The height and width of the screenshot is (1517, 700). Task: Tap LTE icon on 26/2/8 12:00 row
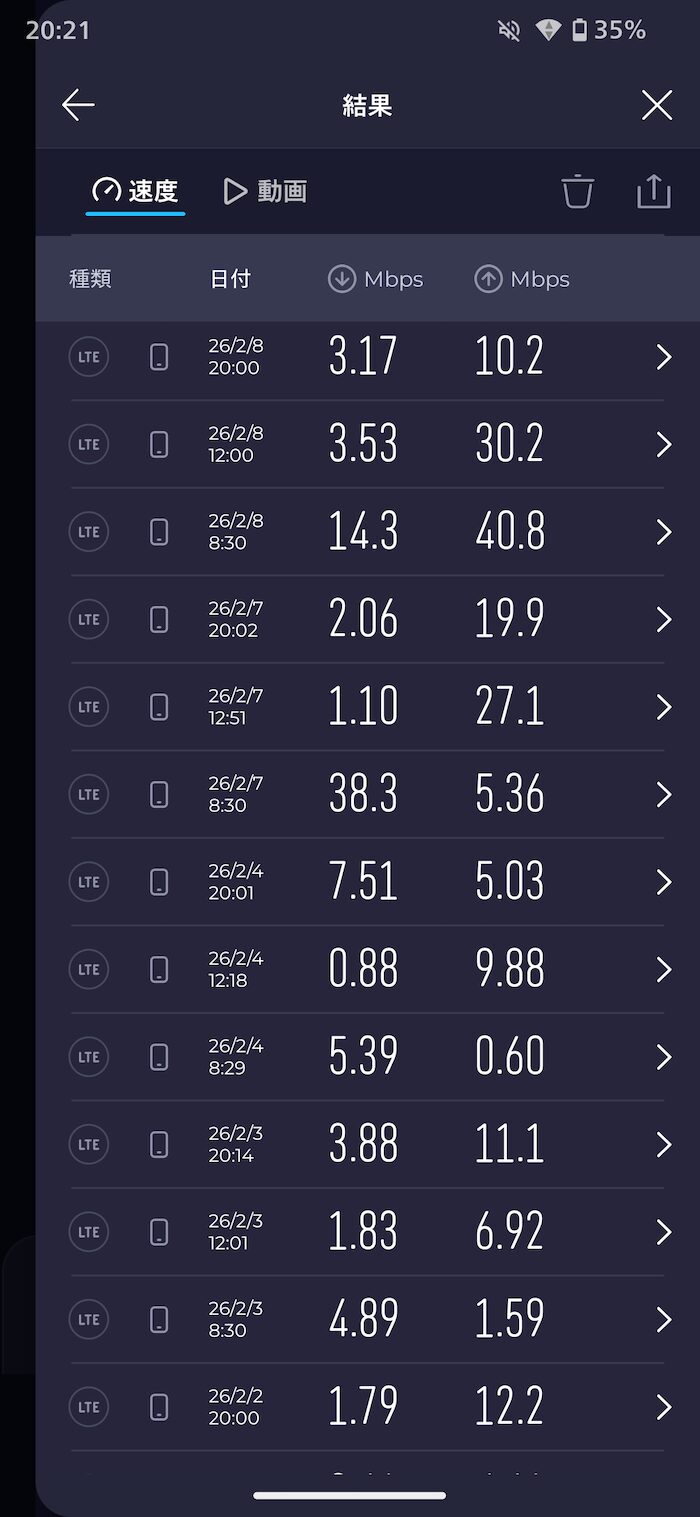point(89,445)
